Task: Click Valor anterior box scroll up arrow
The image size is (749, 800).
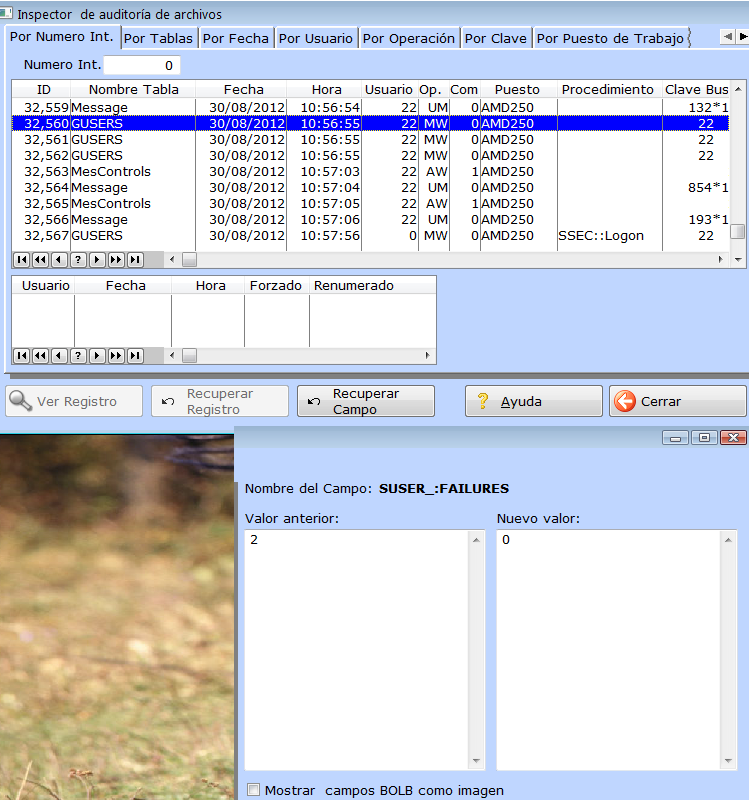Action: click(476, 540)
